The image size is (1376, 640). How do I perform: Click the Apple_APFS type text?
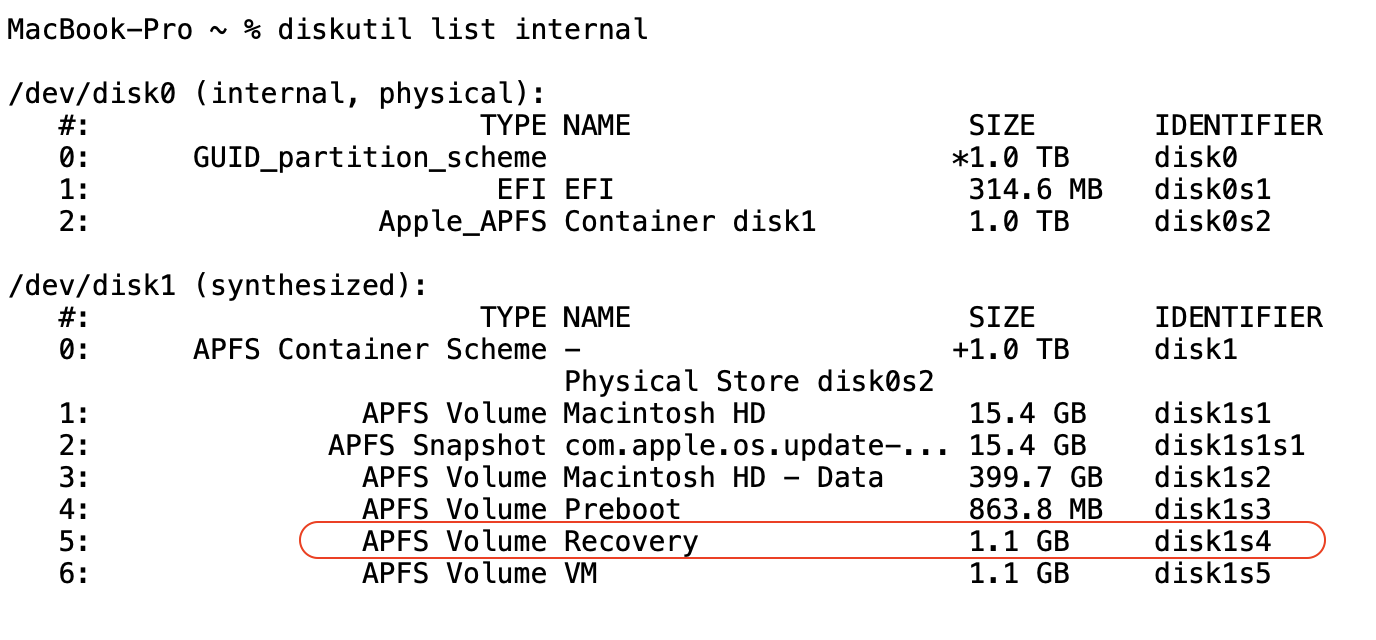point(462,222)
